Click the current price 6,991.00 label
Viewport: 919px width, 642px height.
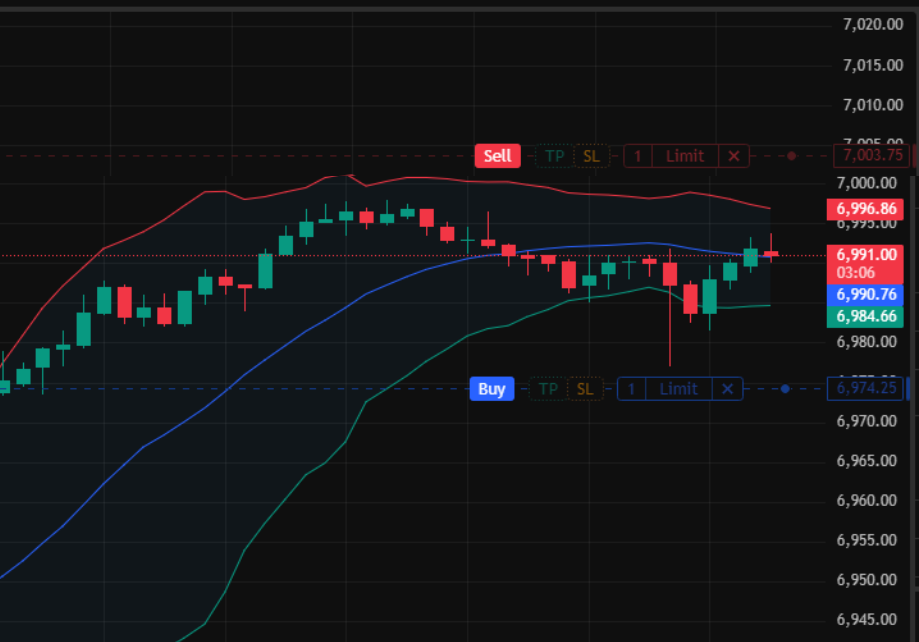click(x=866, y=255)
